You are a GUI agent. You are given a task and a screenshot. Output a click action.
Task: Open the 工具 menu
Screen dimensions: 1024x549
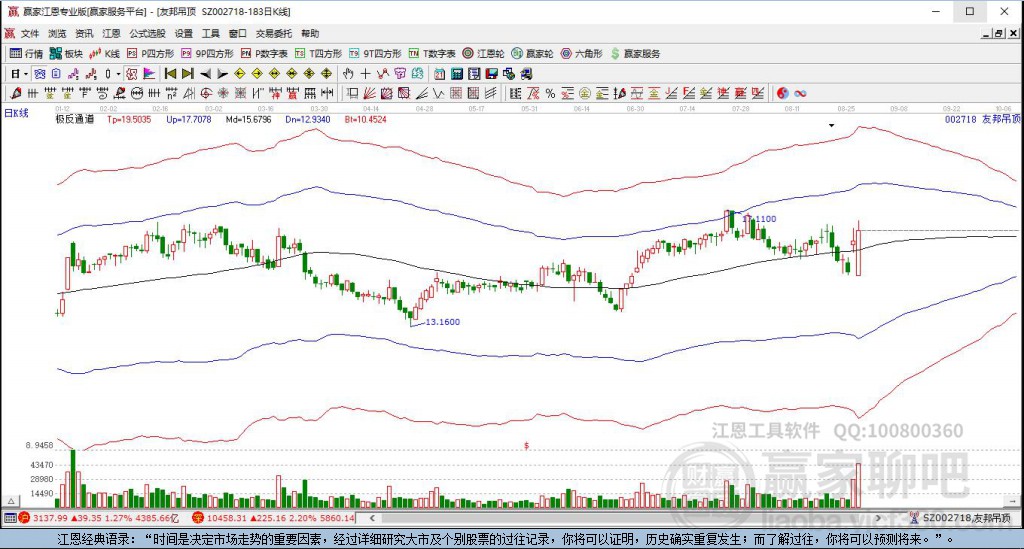(x=210, y=33)
